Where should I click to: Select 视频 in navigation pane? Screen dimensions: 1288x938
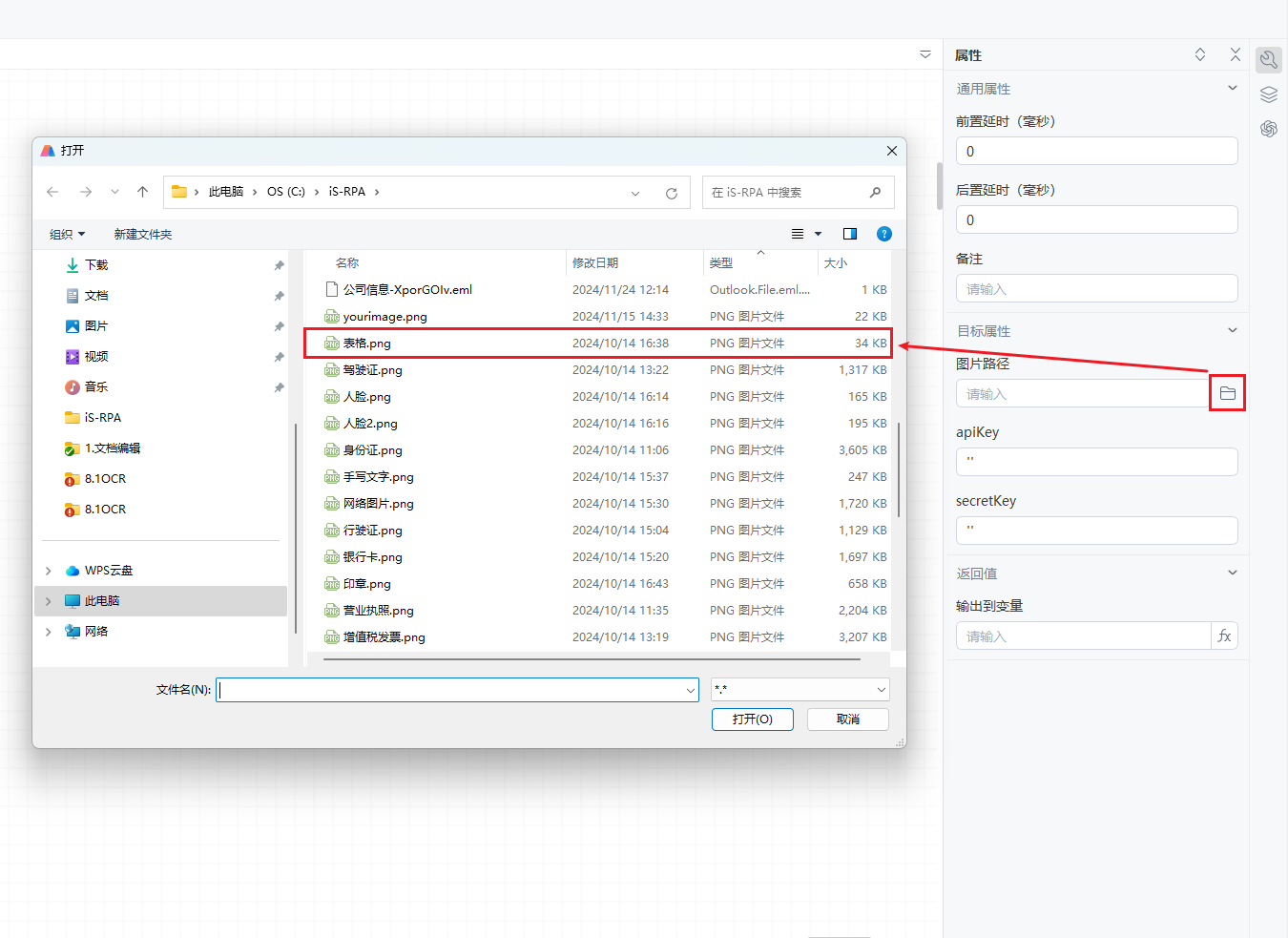point(95,356)
